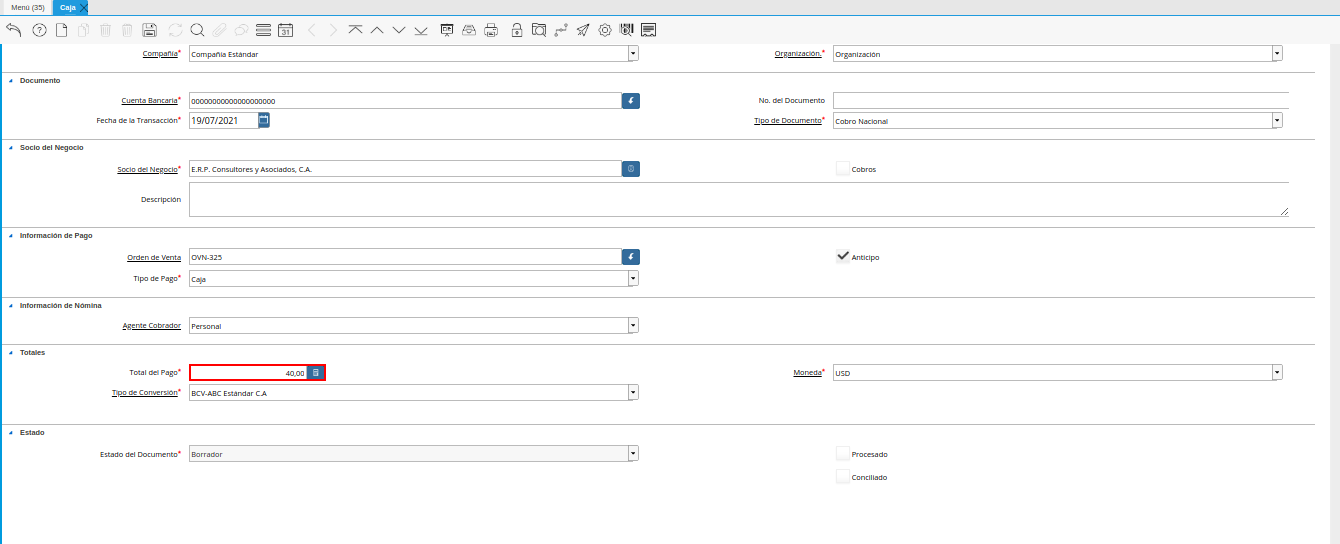Open the Process gear icon
This screenshot has width=1340, height=544.
(x=605, y=30)
